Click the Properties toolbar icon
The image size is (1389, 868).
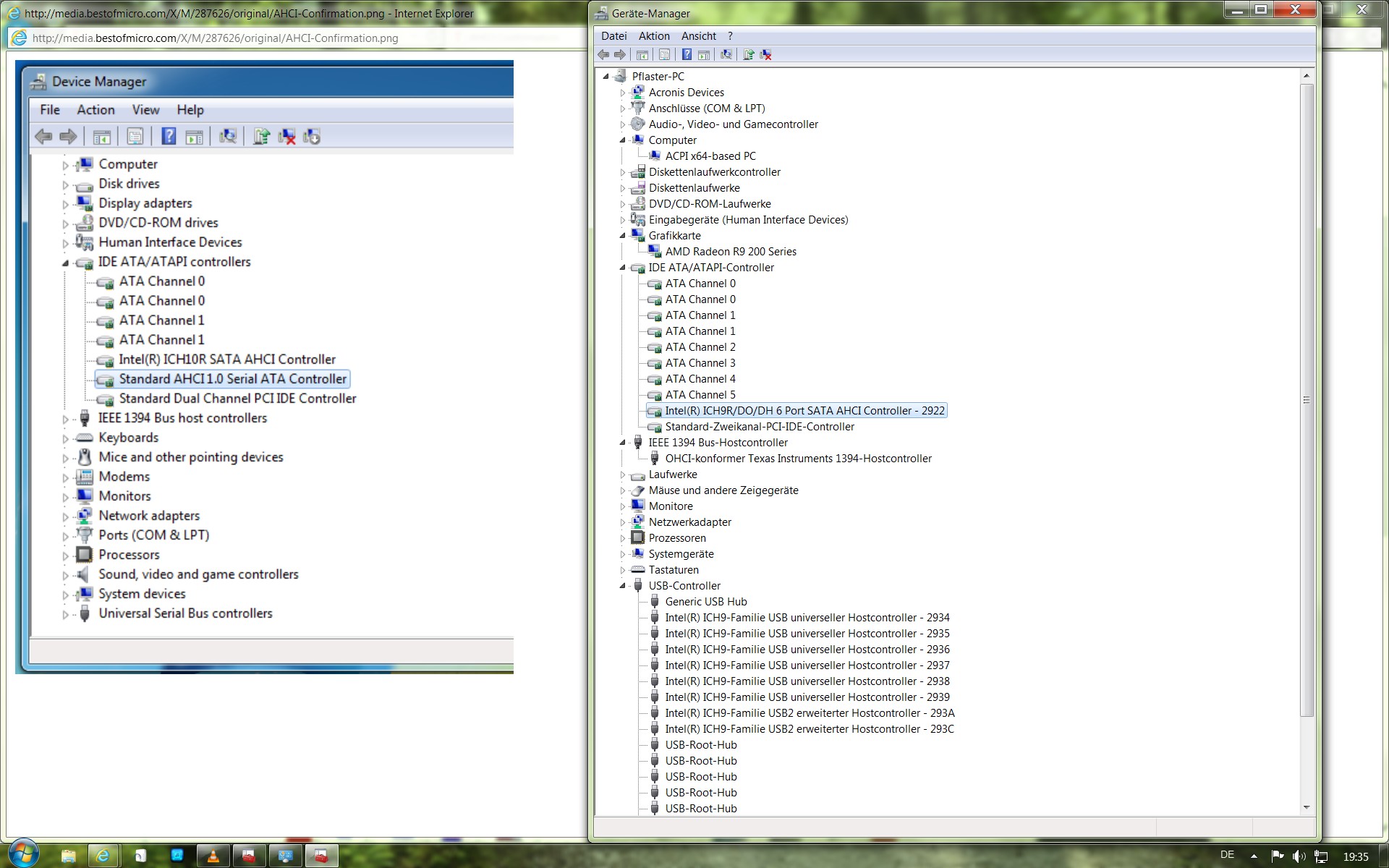(664, 54)
